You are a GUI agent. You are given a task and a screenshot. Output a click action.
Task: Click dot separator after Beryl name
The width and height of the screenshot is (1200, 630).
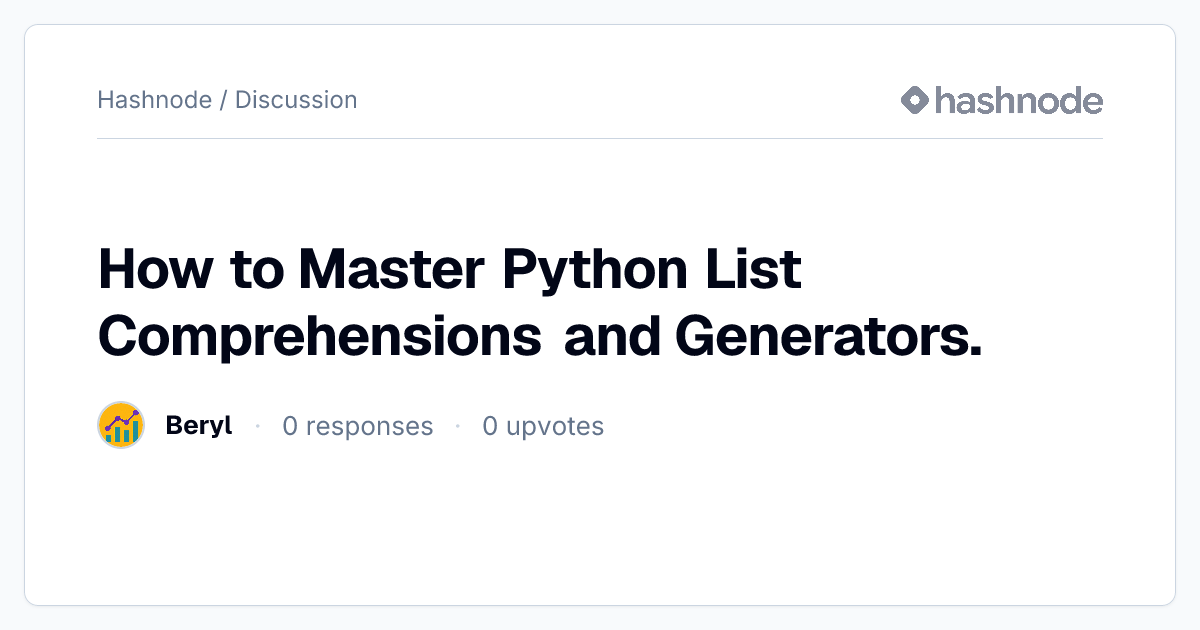click(x=258, y=427)
